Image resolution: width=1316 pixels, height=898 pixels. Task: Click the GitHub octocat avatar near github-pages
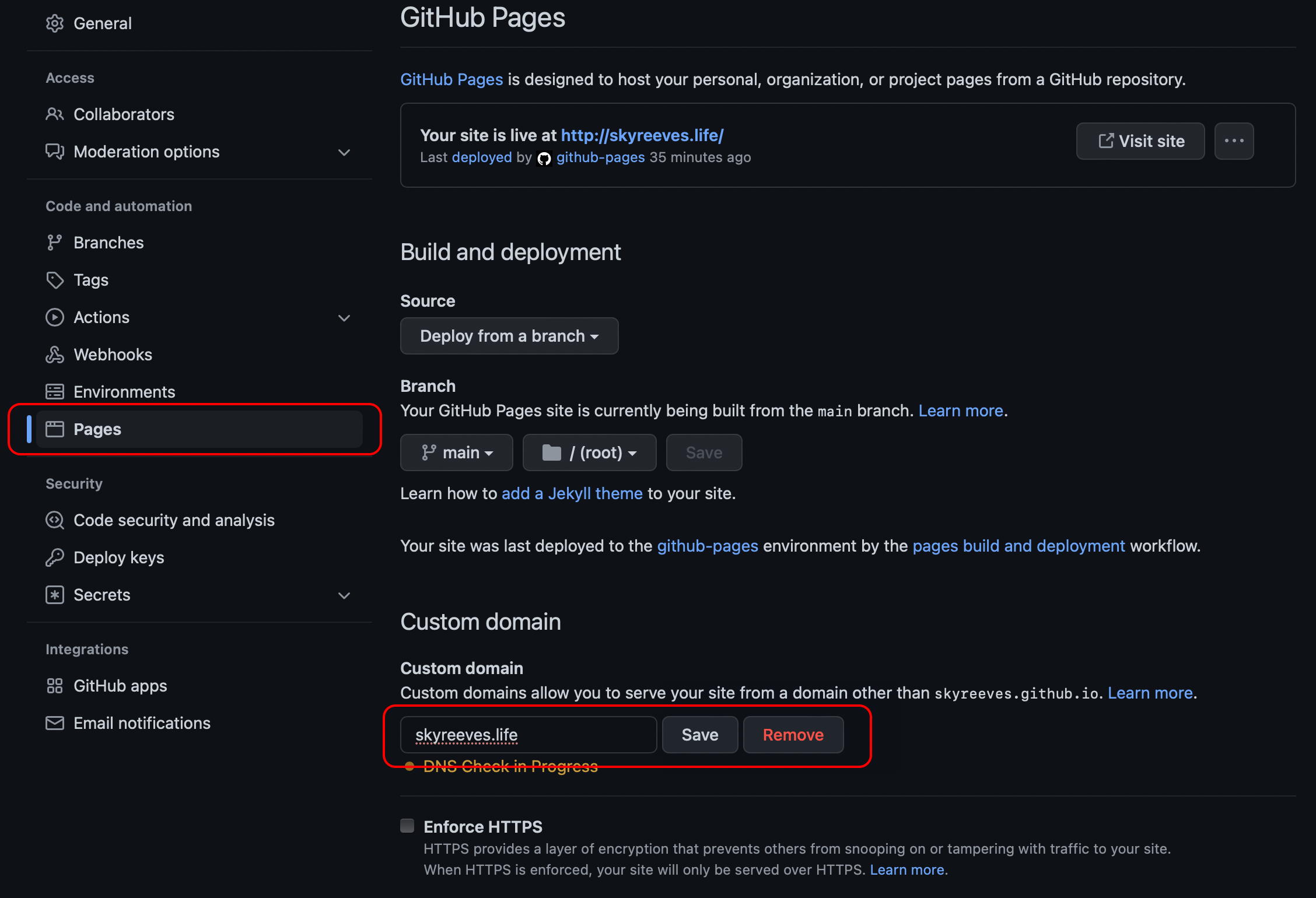544,159
